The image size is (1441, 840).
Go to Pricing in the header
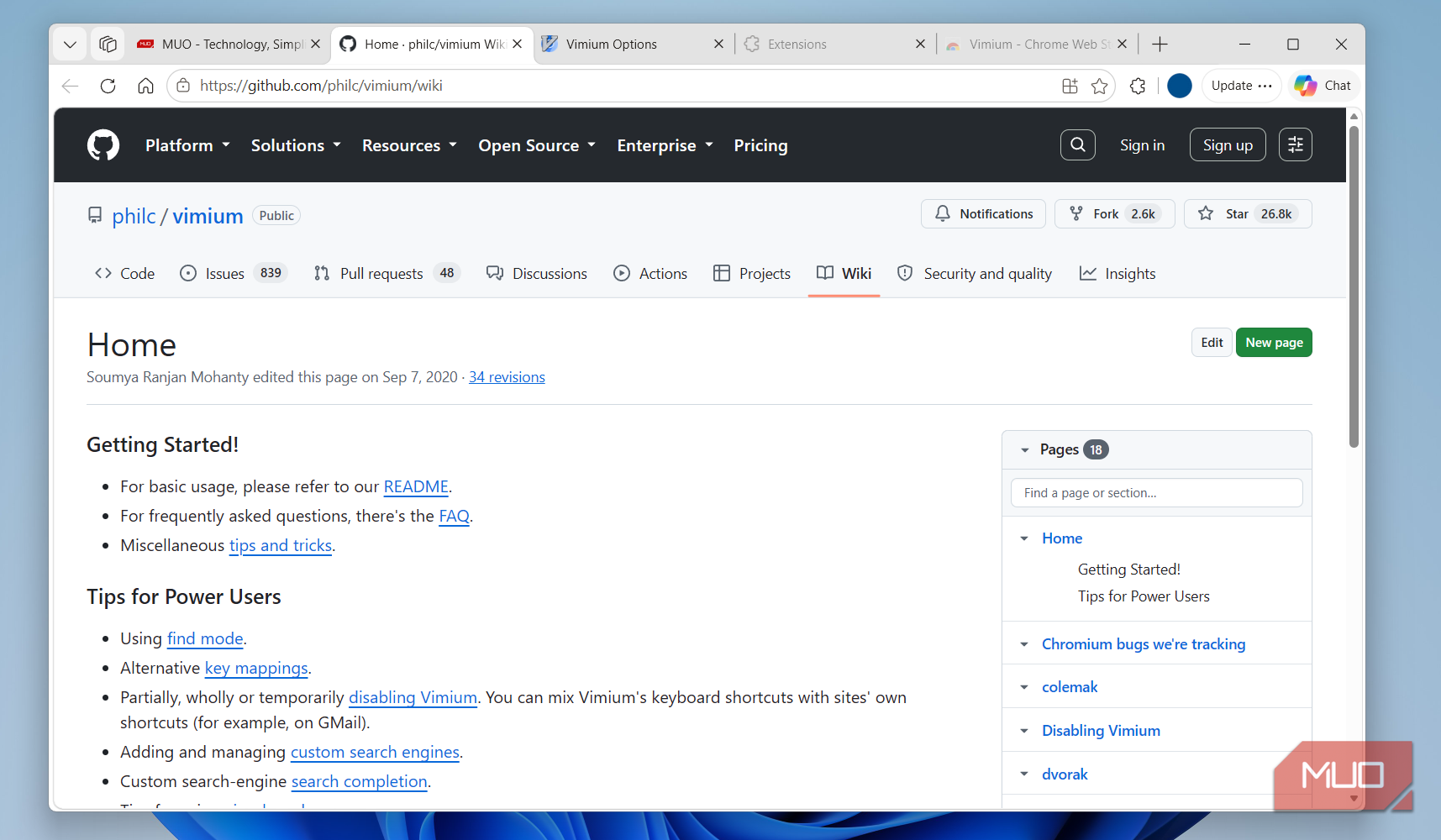760,145
